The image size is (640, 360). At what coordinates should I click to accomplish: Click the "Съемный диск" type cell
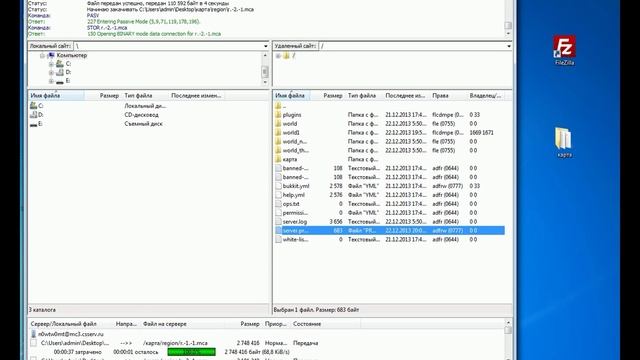click(x=143, y=124)
